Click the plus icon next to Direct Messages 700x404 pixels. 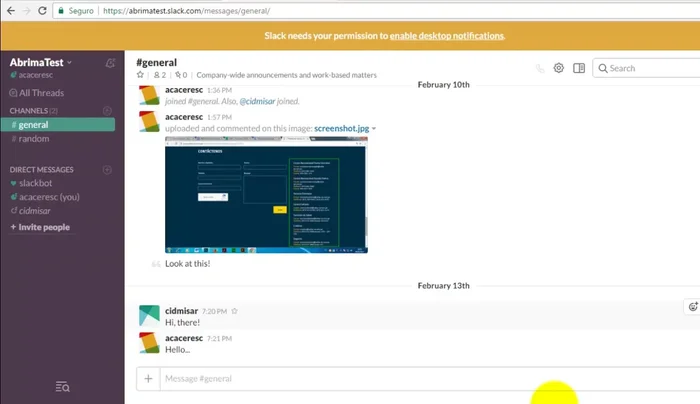point(108,170)
